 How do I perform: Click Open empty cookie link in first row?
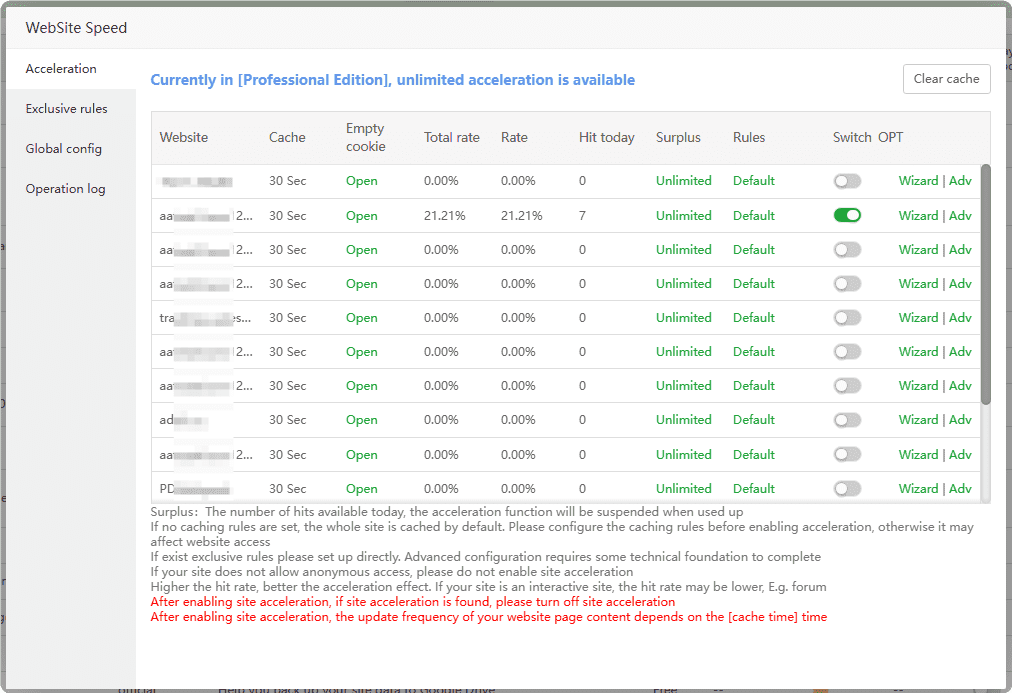pos(361,181)
